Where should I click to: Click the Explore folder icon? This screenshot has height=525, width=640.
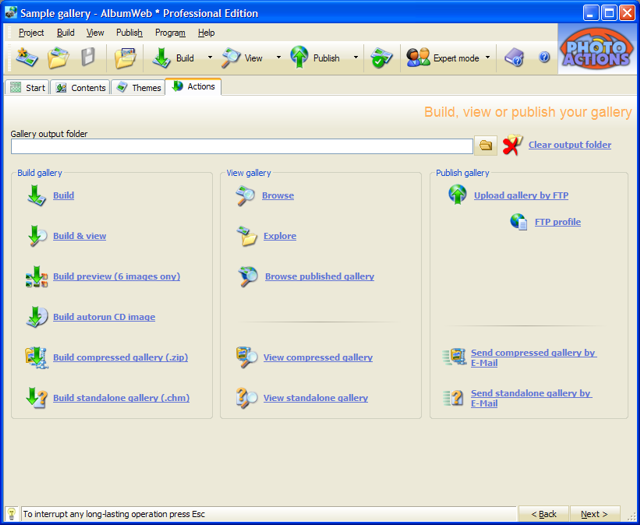[247, 236]
